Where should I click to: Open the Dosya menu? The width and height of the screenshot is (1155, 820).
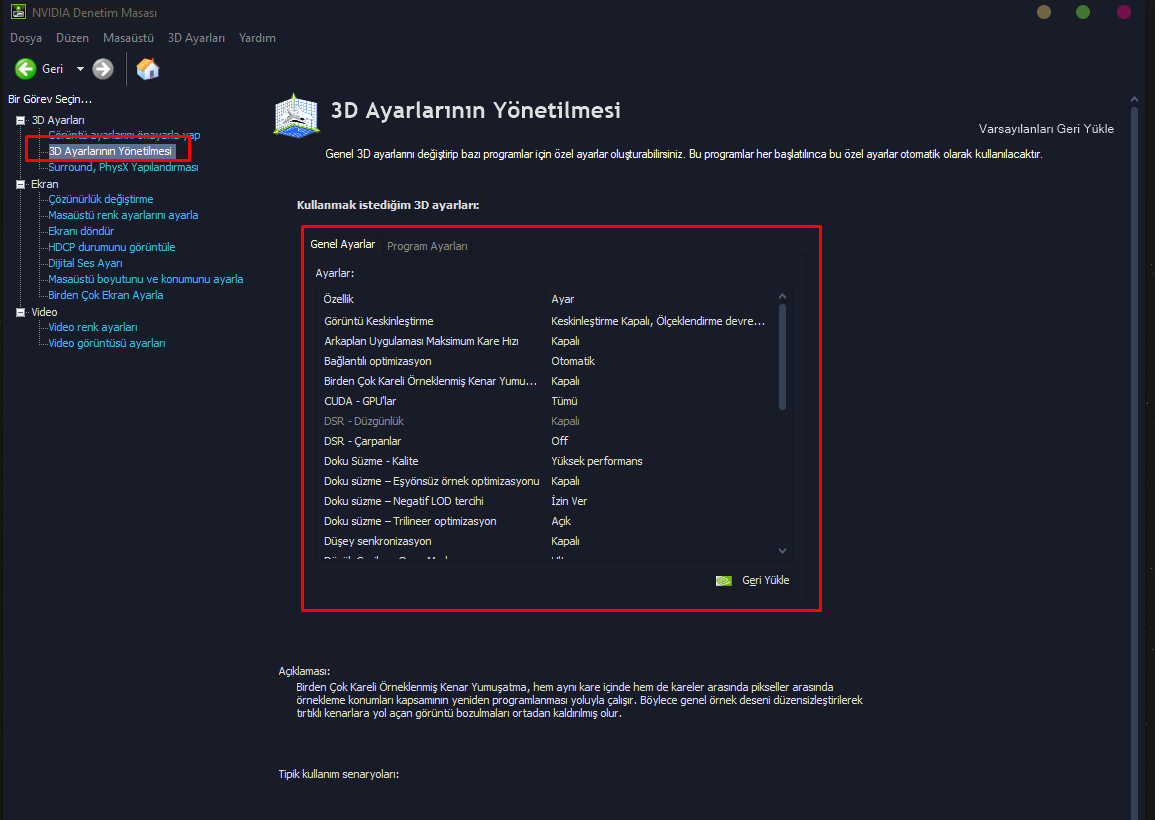(26, 38)
